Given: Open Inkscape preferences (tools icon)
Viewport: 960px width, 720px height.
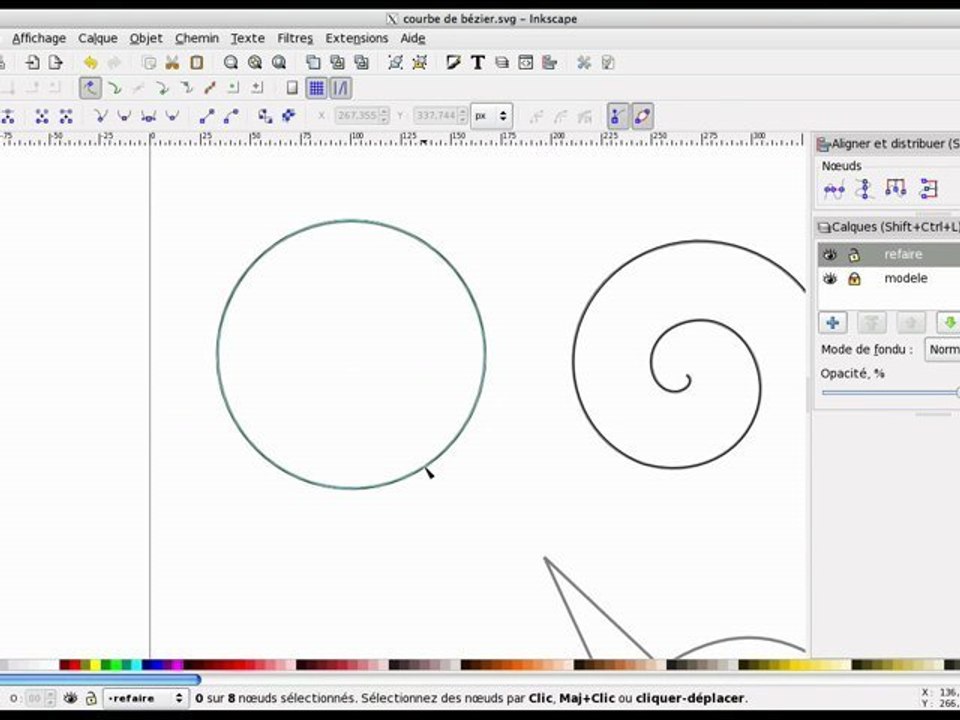Looking at the screenshot, I should click(583, 62).
